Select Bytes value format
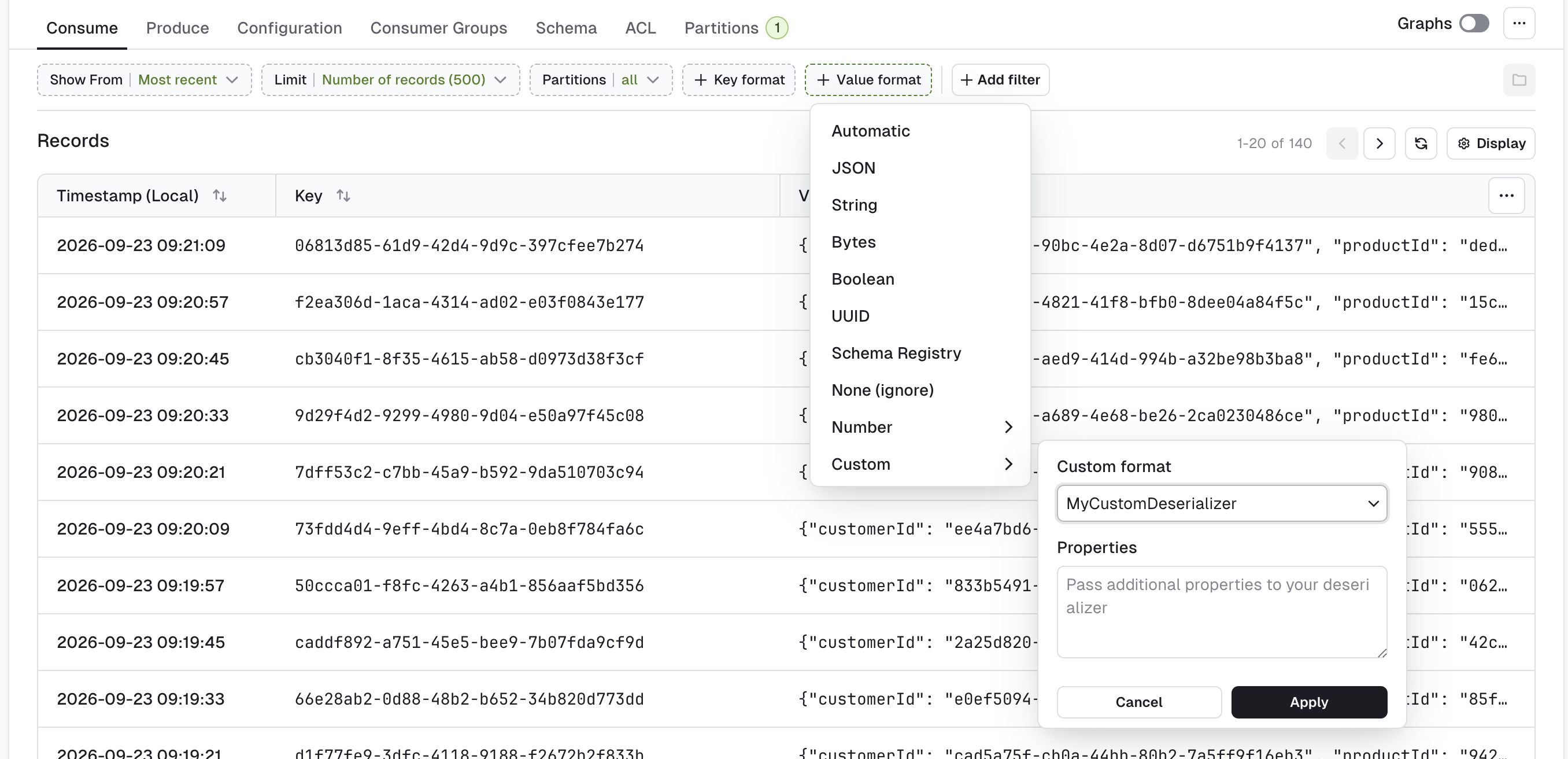This screenshot has height=759, width=1568. pyautogui.click(x=920, y=242)
